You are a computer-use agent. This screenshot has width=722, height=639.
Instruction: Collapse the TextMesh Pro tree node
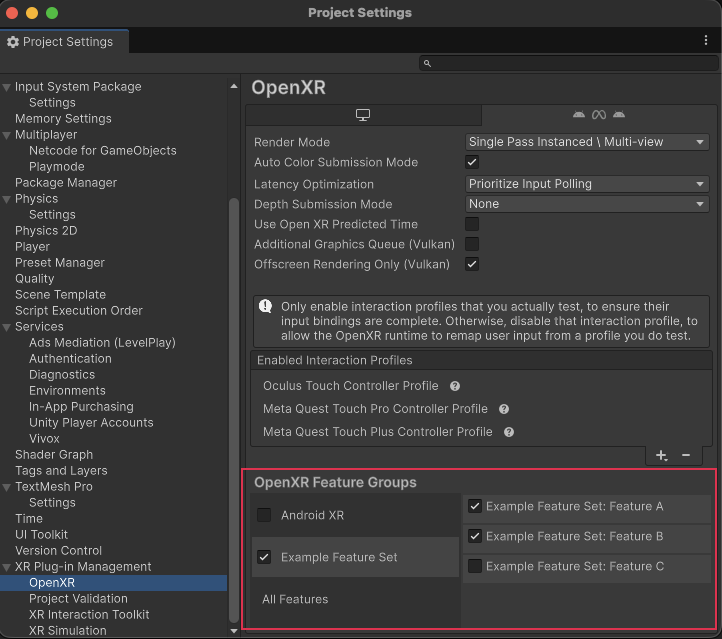point(6,488)
